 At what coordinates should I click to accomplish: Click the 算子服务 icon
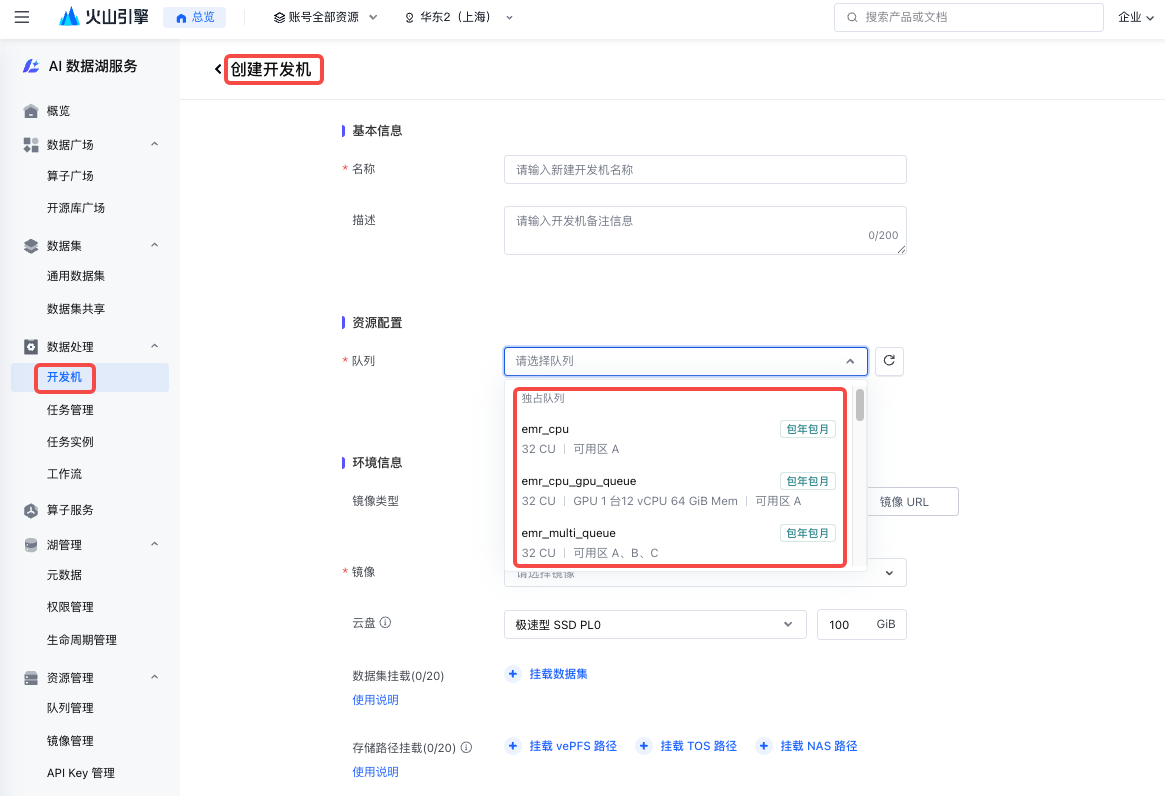[30, 510]
